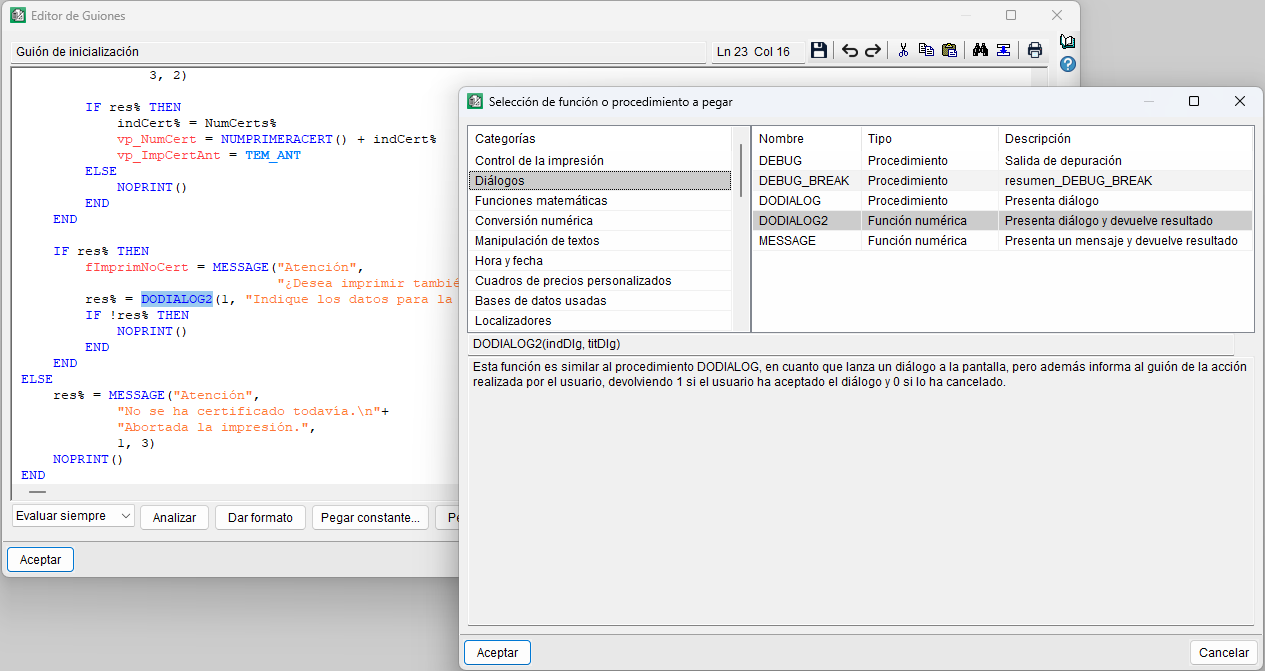Redo the last undone edit
Screen dimensions: 1265x671
(x=873, y=50)
